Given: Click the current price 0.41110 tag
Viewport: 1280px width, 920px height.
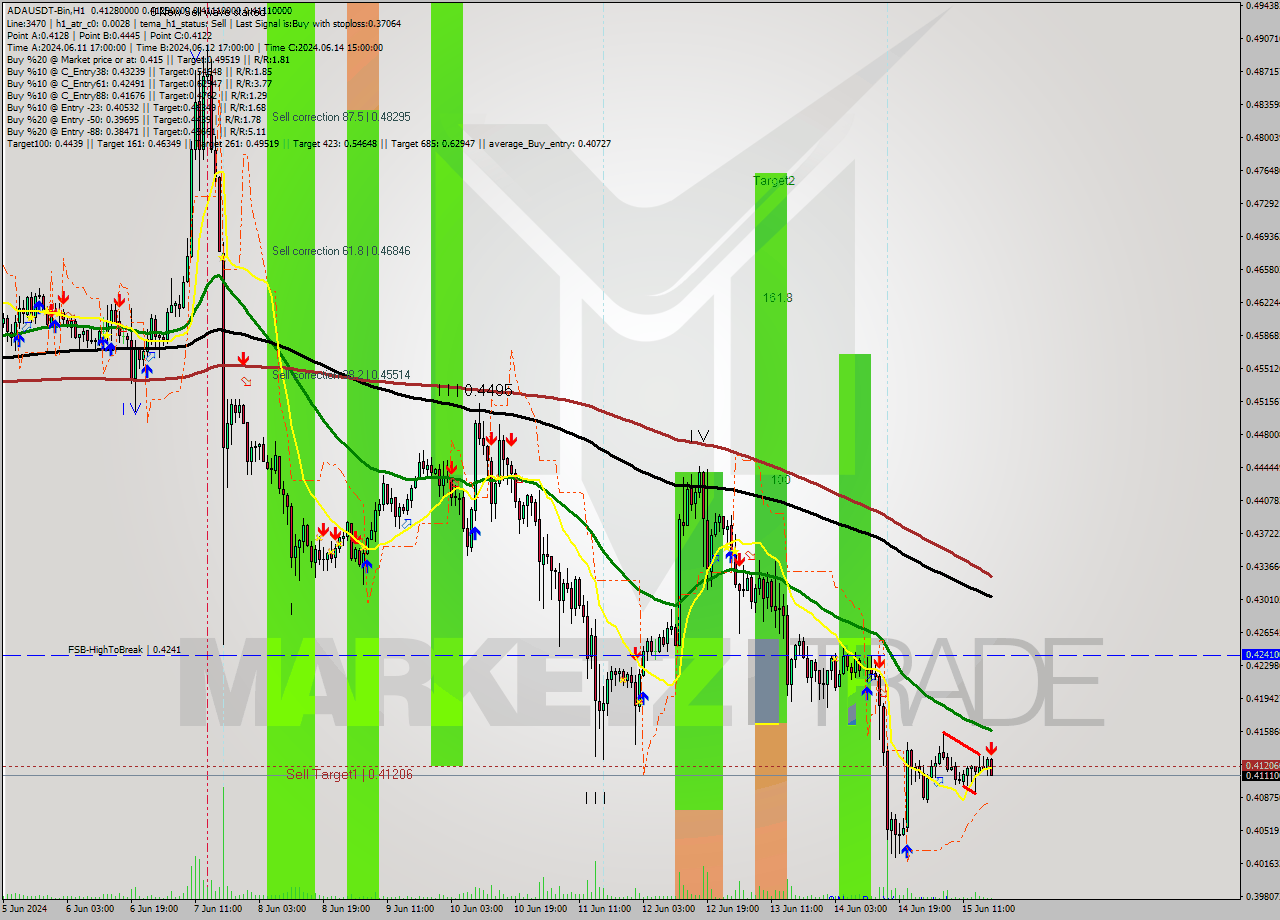Looking at the screenshot, I should click(1260, 775).
